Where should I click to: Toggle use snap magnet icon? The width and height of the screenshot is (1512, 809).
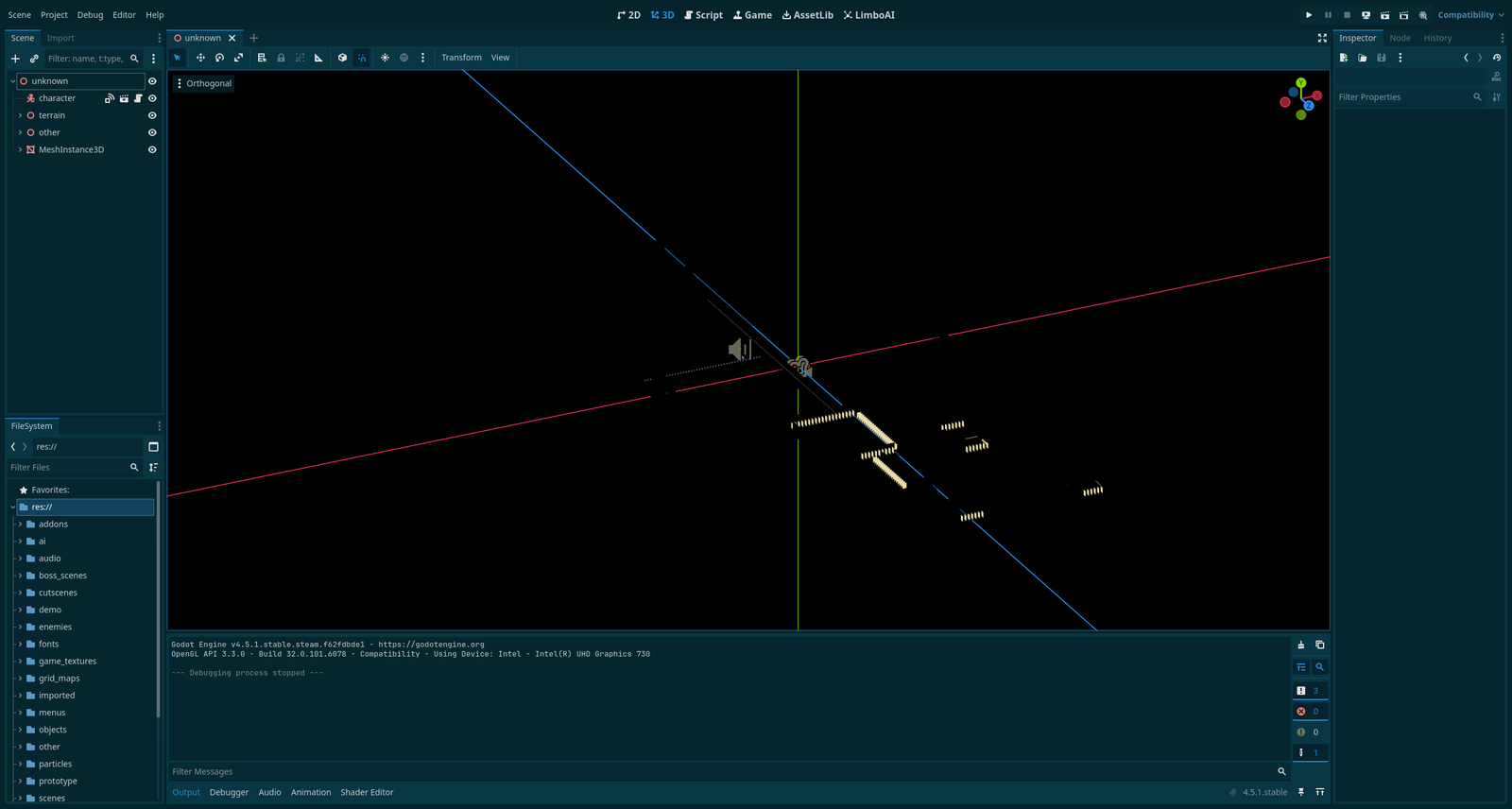[362, 58]
